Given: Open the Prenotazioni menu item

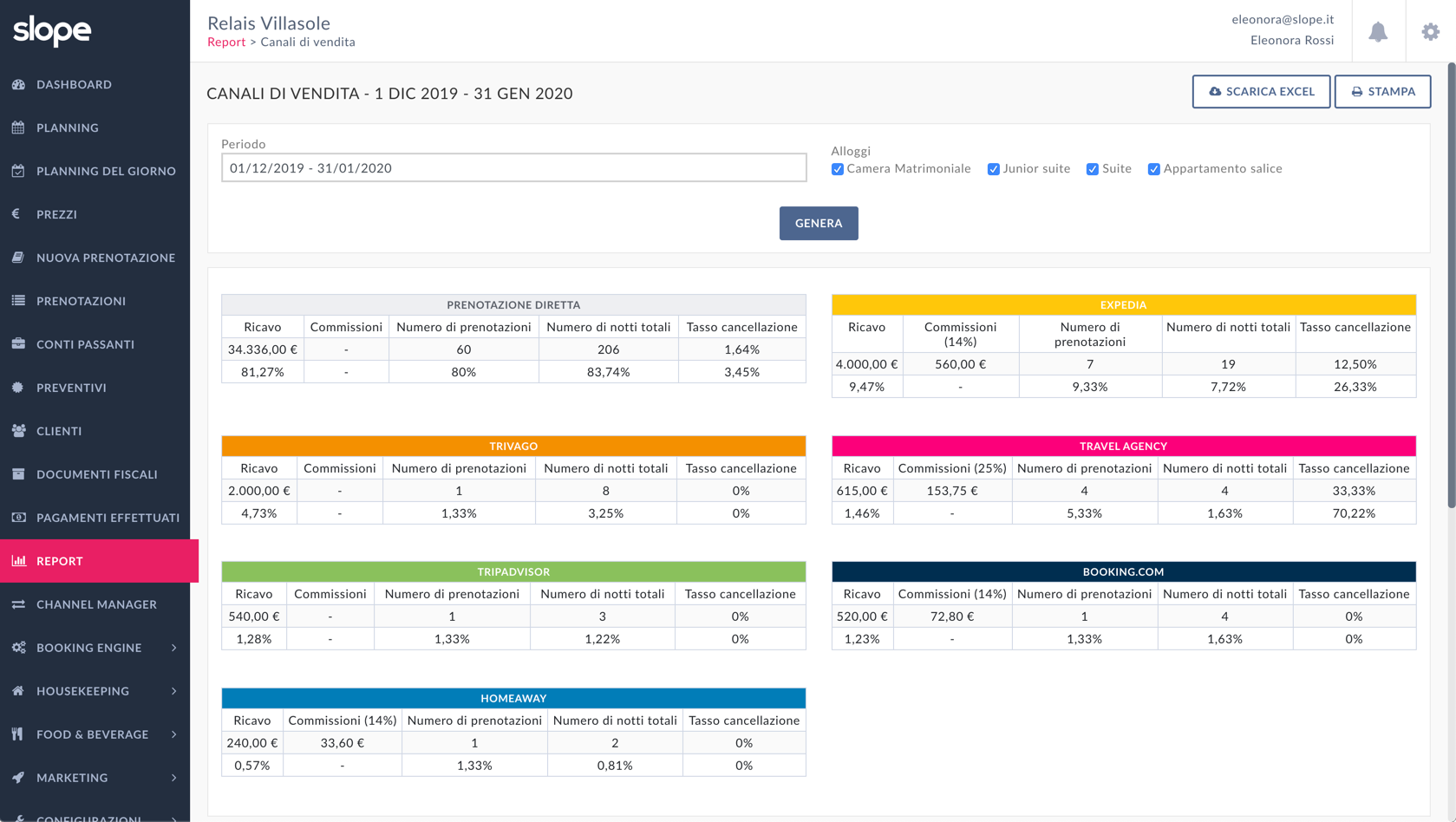Looking at the screenshot, I should (81, 301).
